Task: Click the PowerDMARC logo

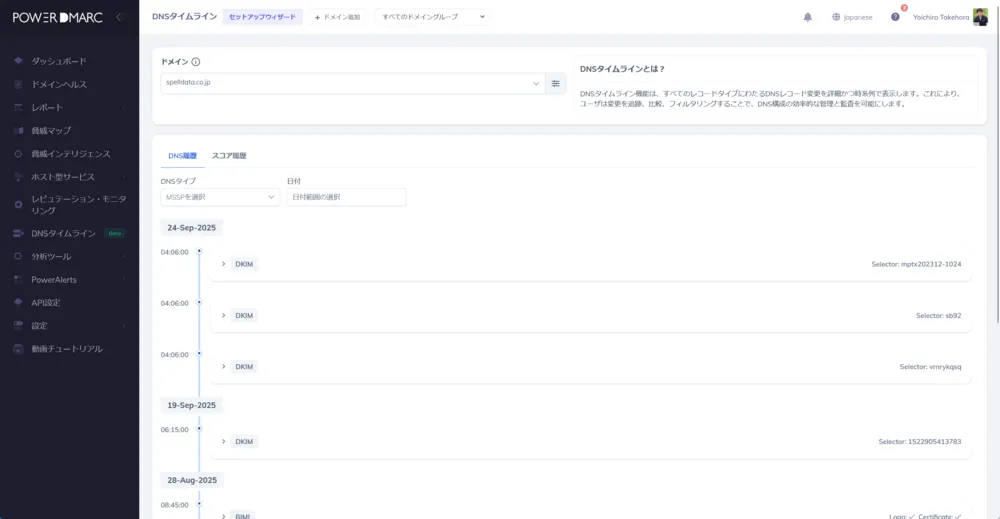Action: [57, 17]
